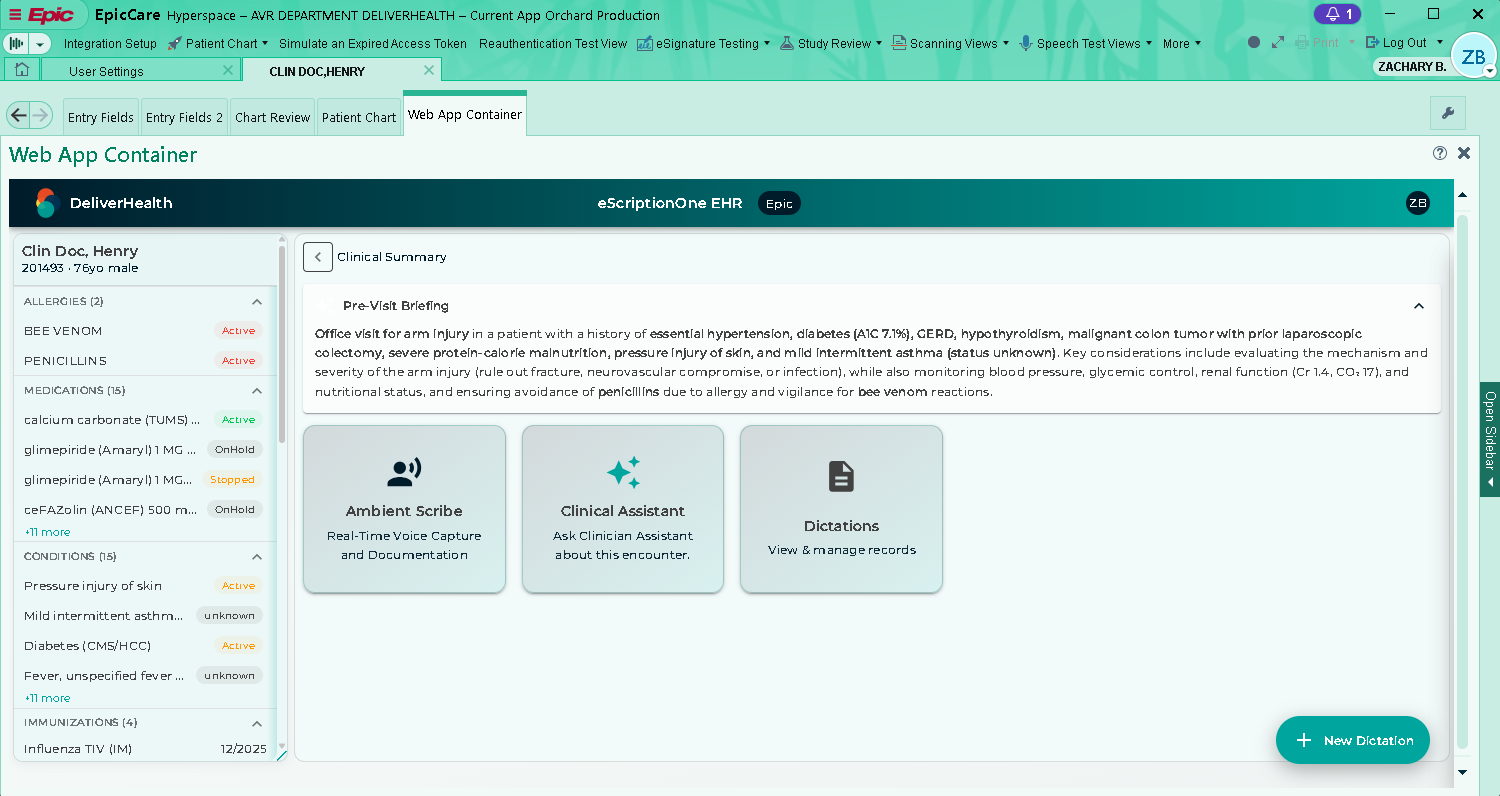Open the wrench settings tool
Screen dimensions: 1500x796
(x=1447, y=114)
